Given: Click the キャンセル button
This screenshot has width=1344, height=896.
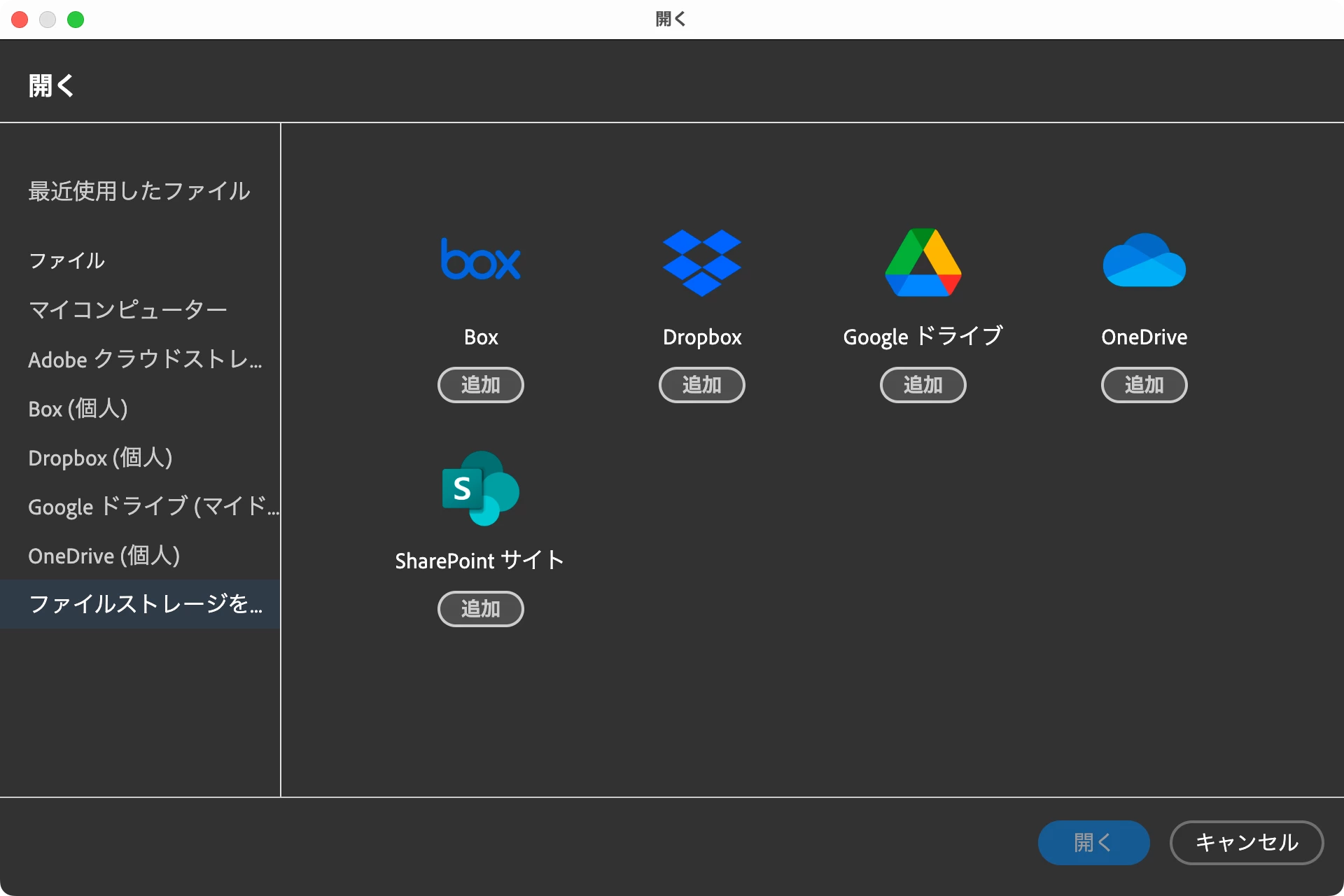Looking at the screenshot, I should (x=1246, y=842).
